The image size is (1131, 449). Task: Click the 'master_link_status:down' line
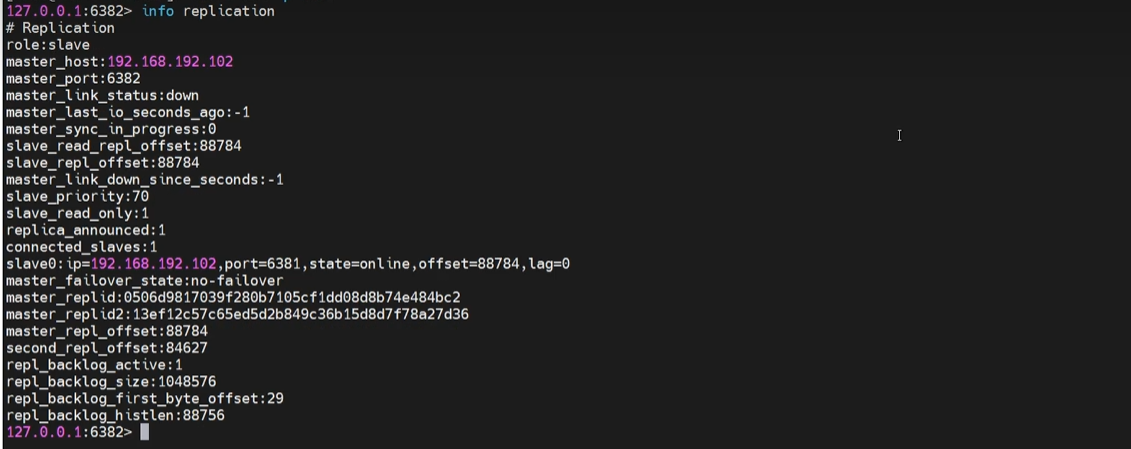click(x=102, y=96)
